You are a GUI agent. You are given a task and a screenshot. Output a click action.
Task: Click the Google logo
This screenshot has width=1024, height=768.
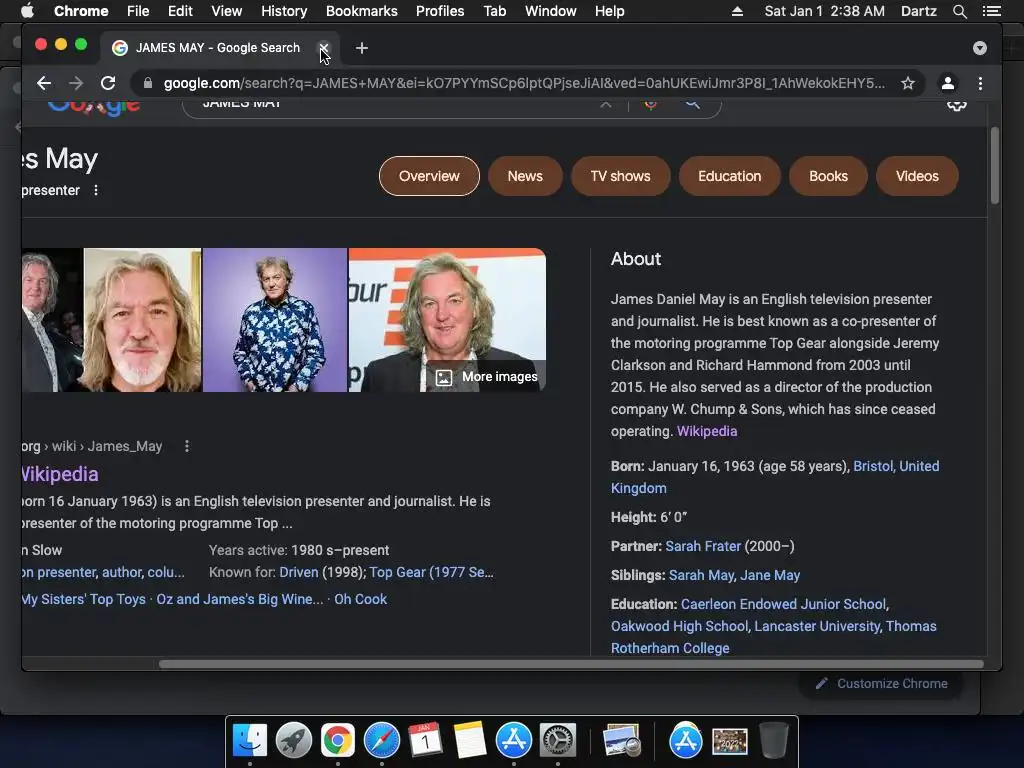point(93,106)
